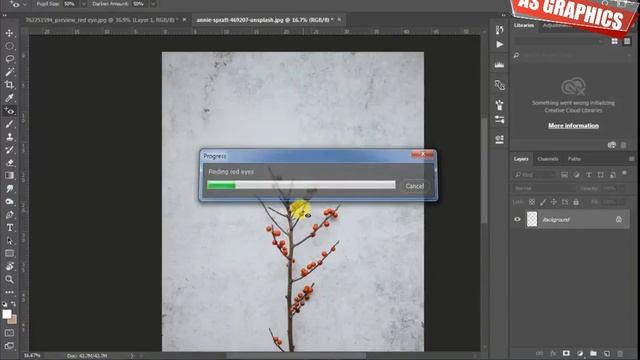
Task: Add layer style fx icon
Action: (x=553, y=353)
